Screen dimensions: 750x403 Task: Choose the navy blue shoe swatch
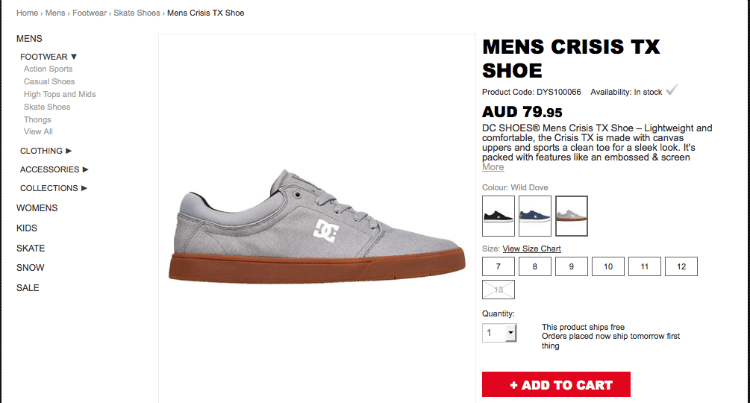click(535, 215)
